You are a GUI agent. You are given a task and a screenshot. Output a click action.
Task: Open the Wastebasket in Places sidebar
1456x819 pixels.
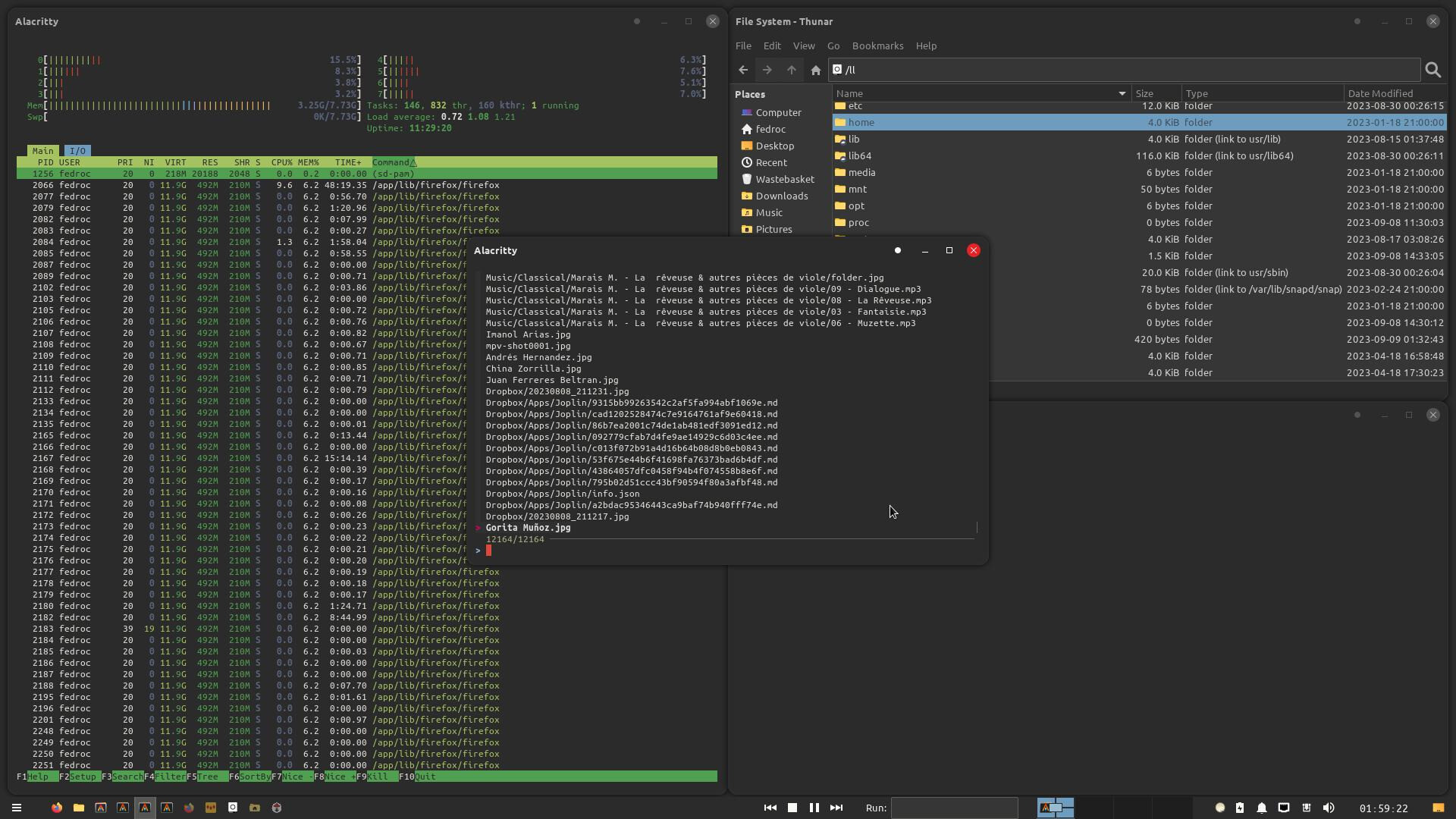pos(784,179)
